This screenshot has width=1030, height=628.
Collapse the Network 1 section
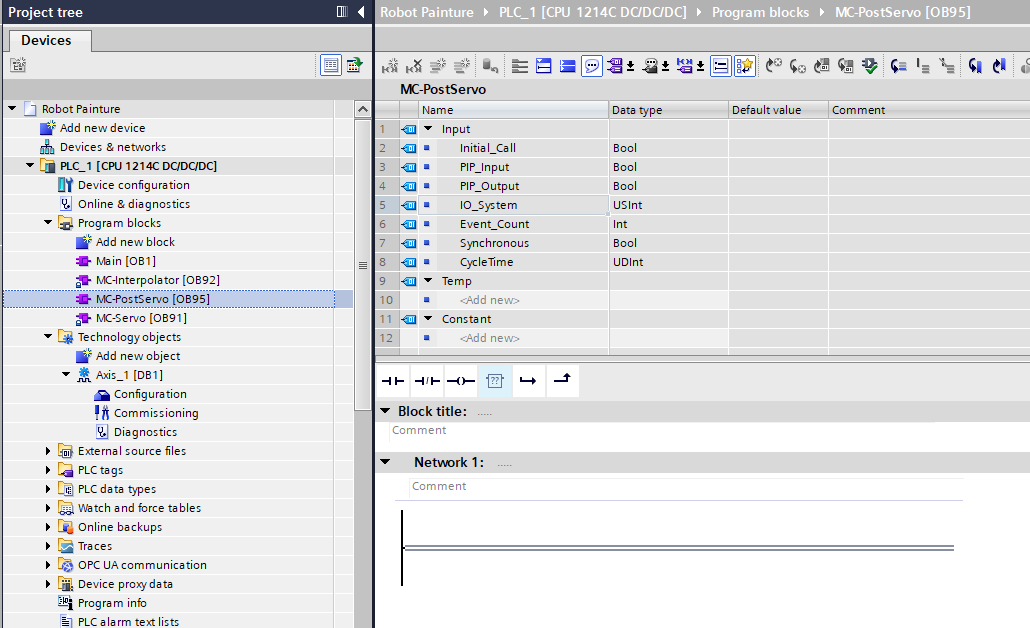point(385,462)
